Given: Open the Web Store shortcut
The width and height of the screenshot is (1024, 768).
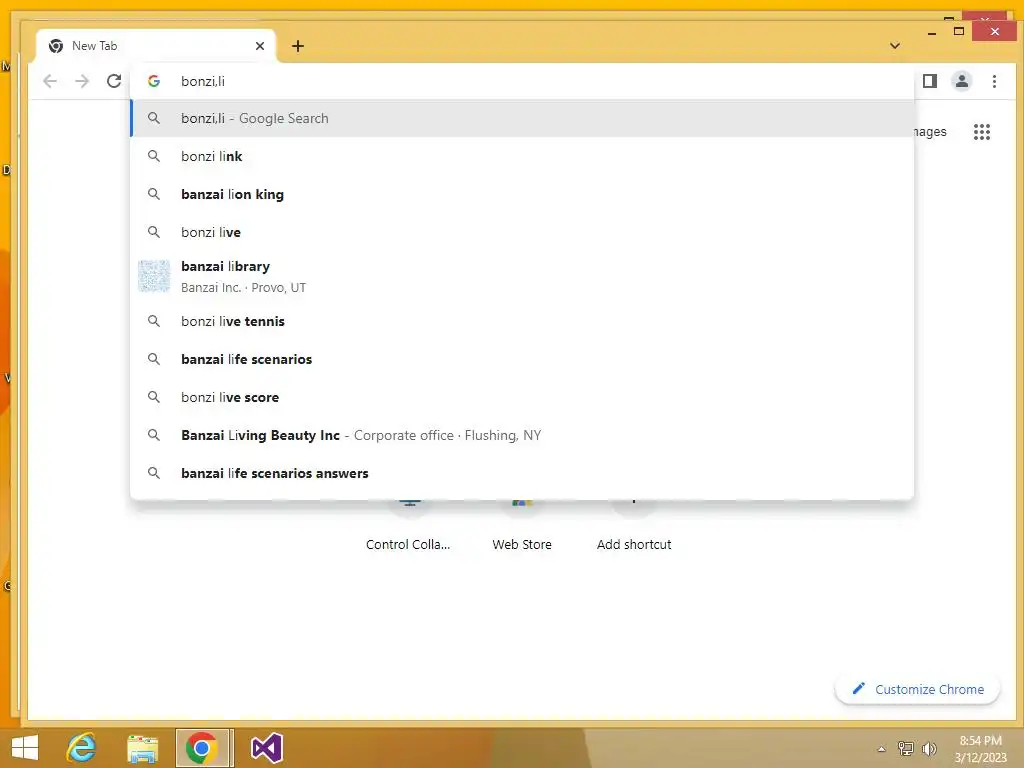Looking at the screenshot, I should pos(522,529).
